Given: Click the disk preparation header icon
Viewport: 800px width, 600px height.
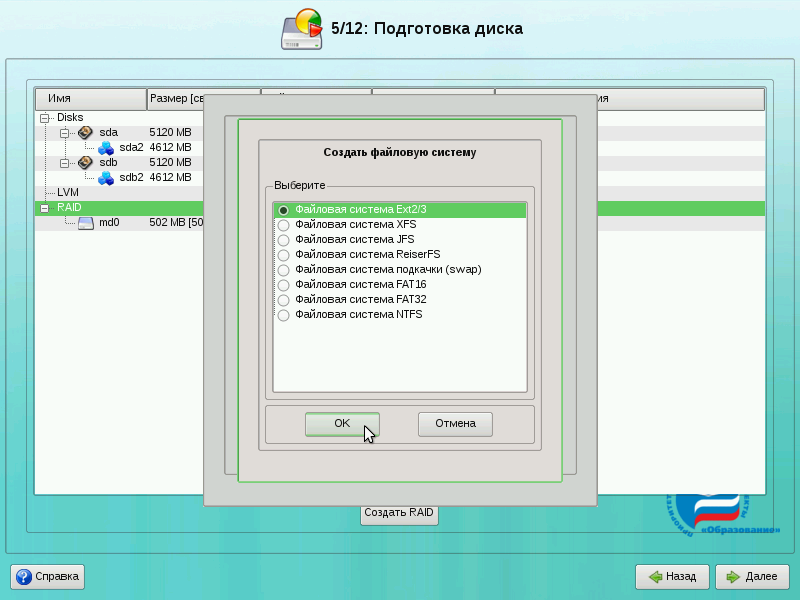Looking at the screenshot, I should (302, 30).
